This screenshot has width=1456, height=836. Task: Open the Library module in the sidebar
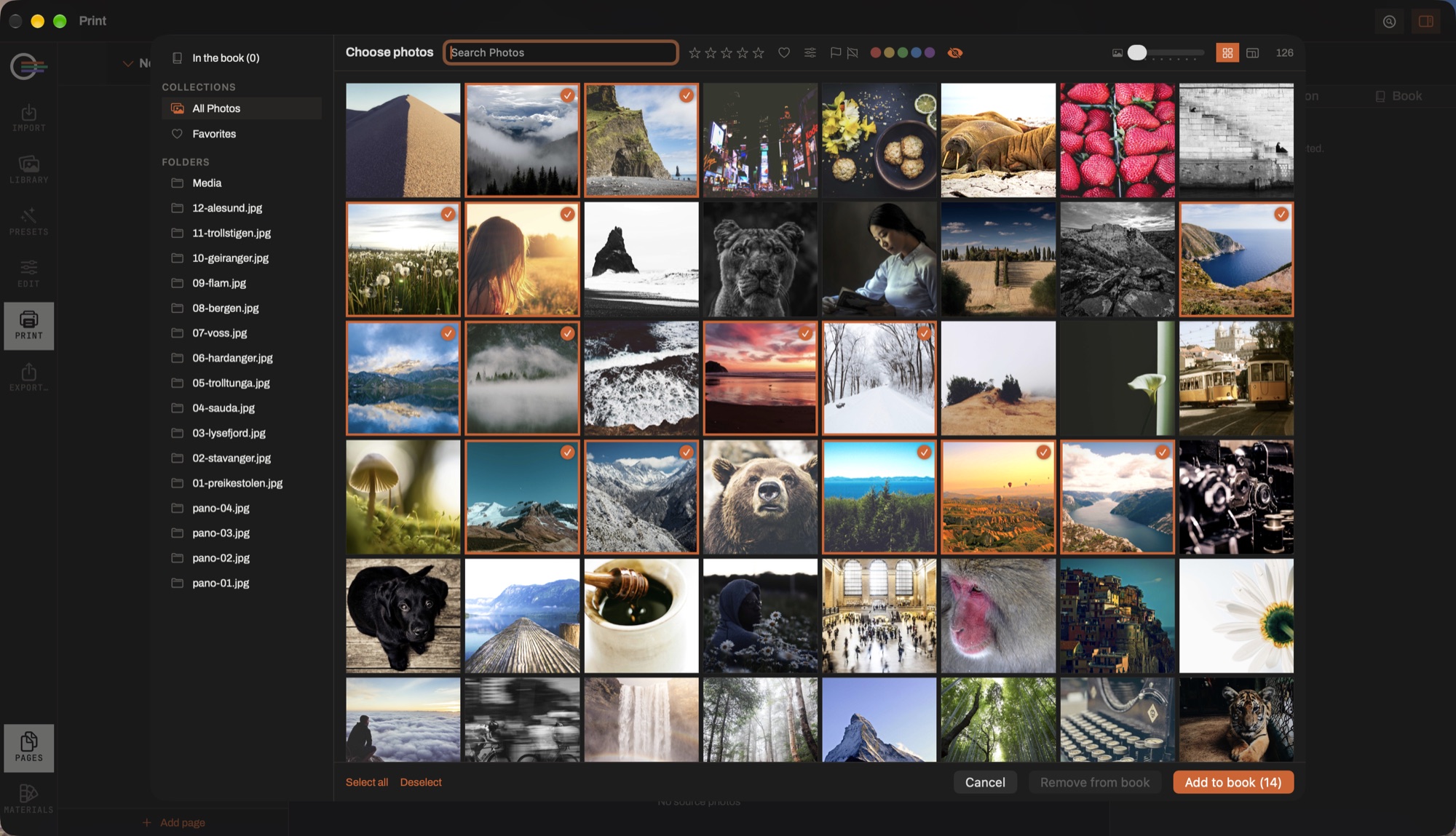point(29,170)
